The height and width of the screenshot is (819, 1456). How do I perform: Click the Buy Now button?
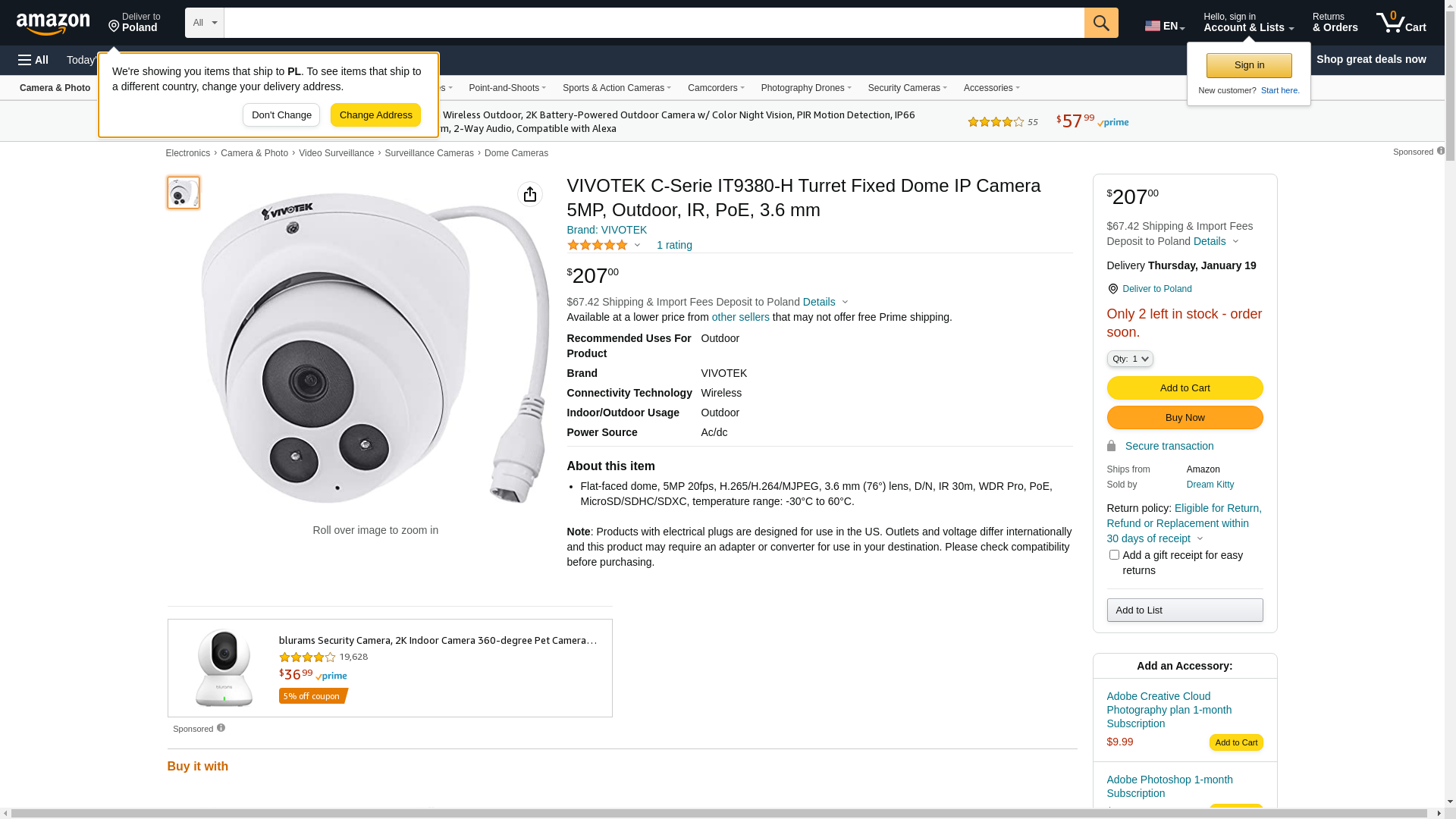pyautogui.click(x=1185, y=418)
